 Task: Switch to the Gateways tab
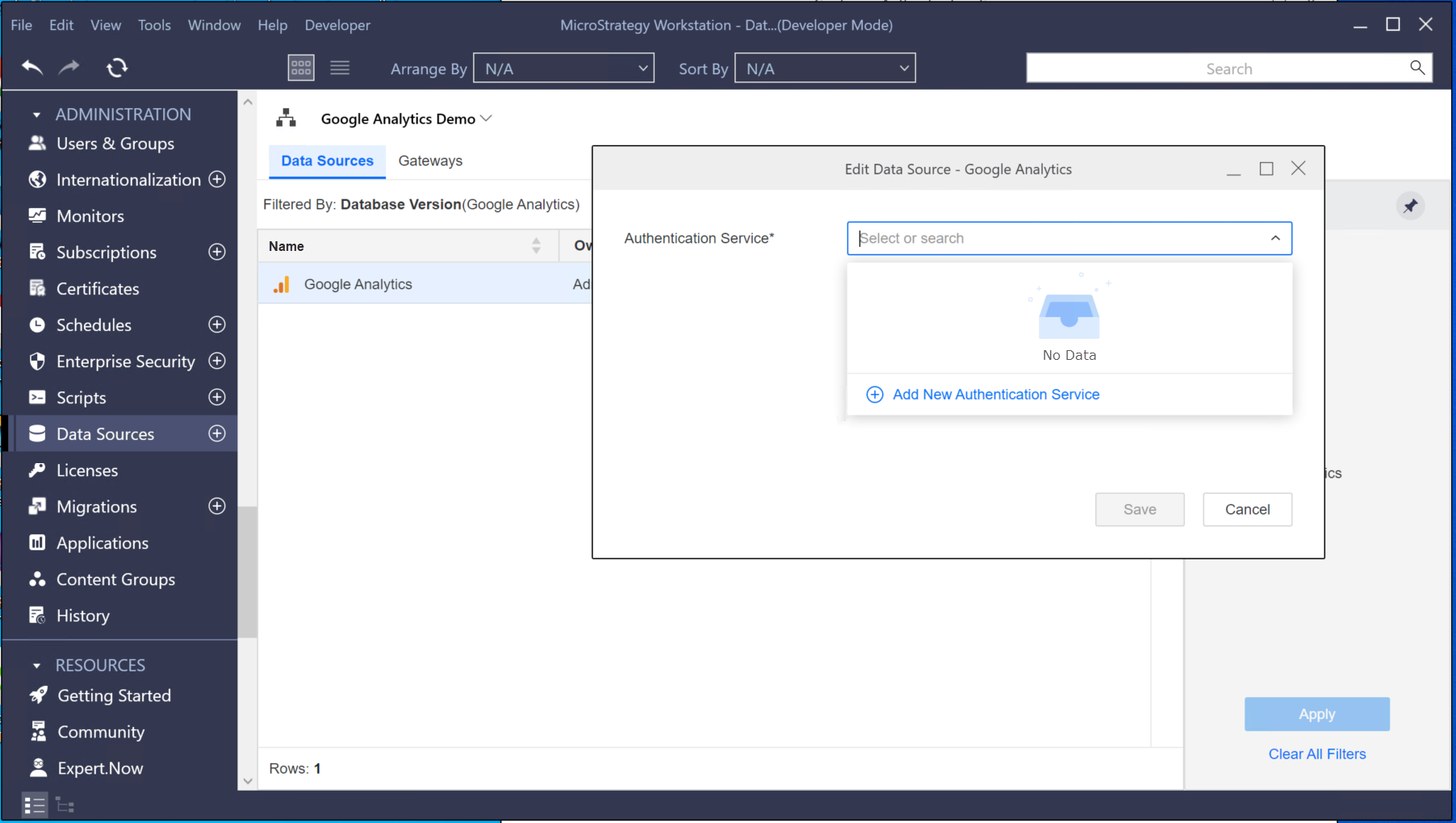click(x=430, y=161)
